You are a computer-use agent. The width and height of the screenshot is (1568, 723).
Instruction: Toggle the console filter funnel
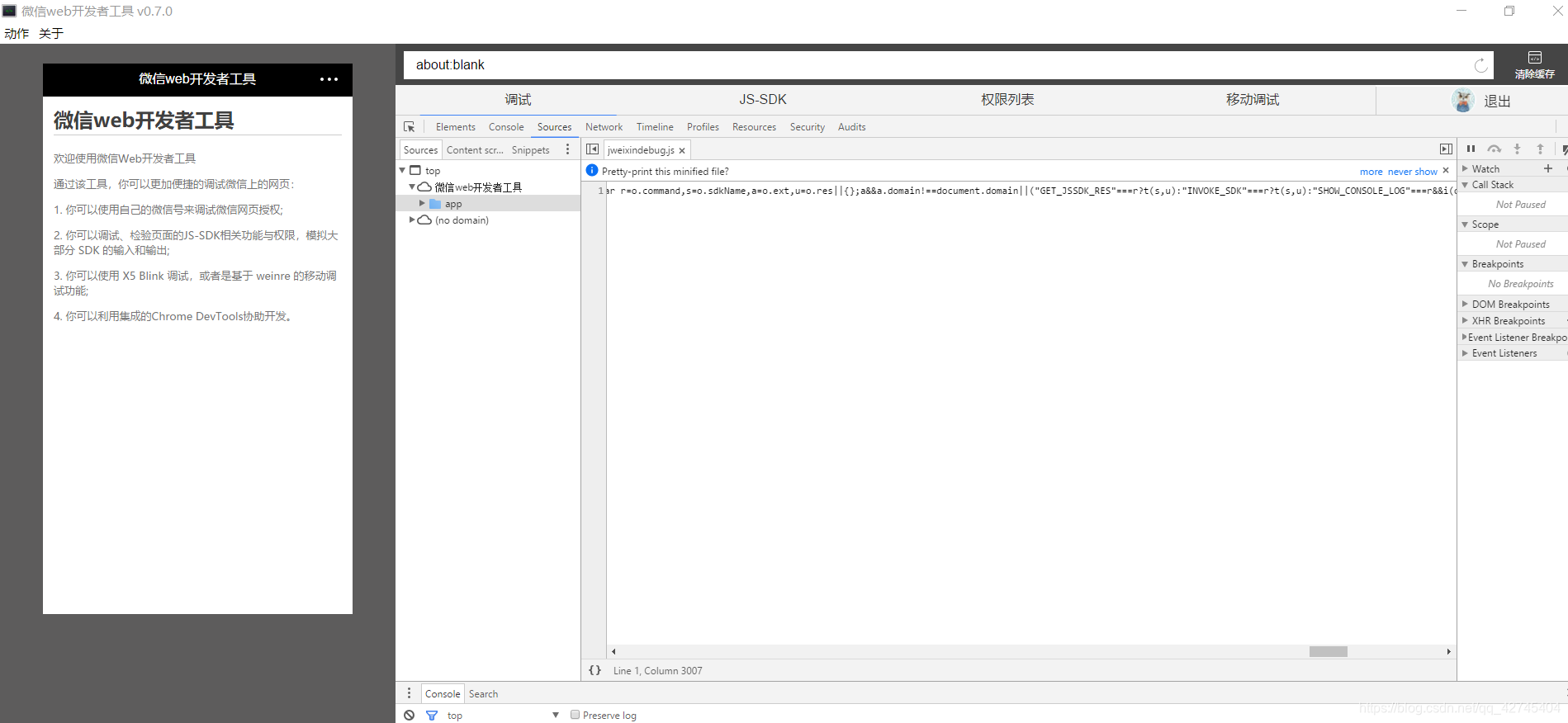coord(431,715)
